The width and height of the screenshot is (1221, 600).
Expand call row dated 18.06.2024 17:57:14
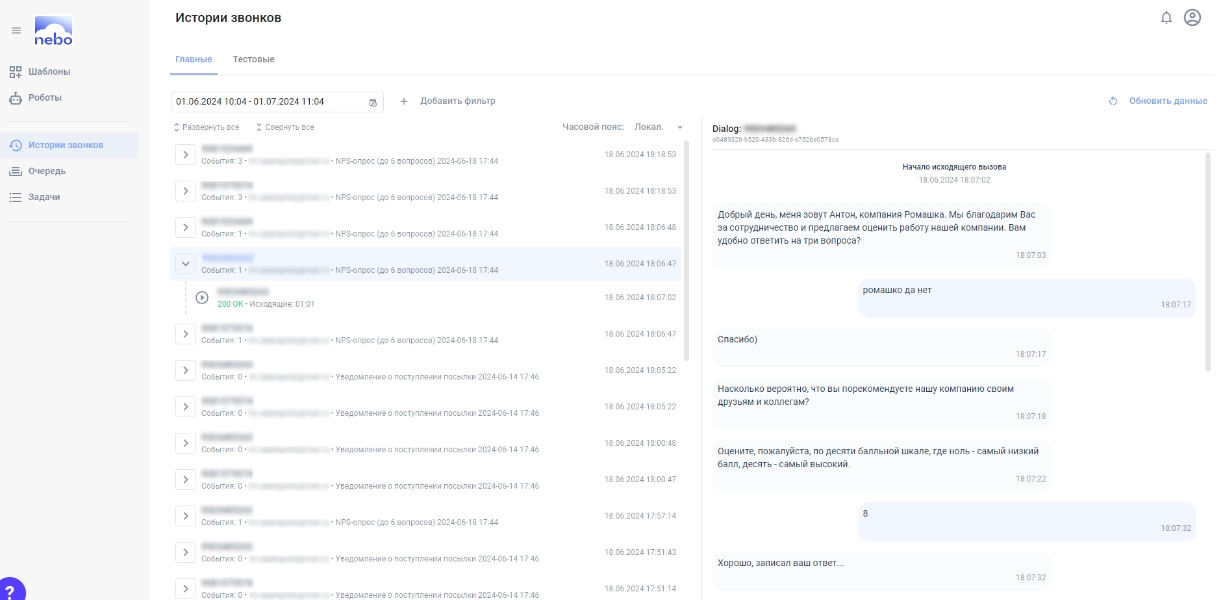coord(185,516)
